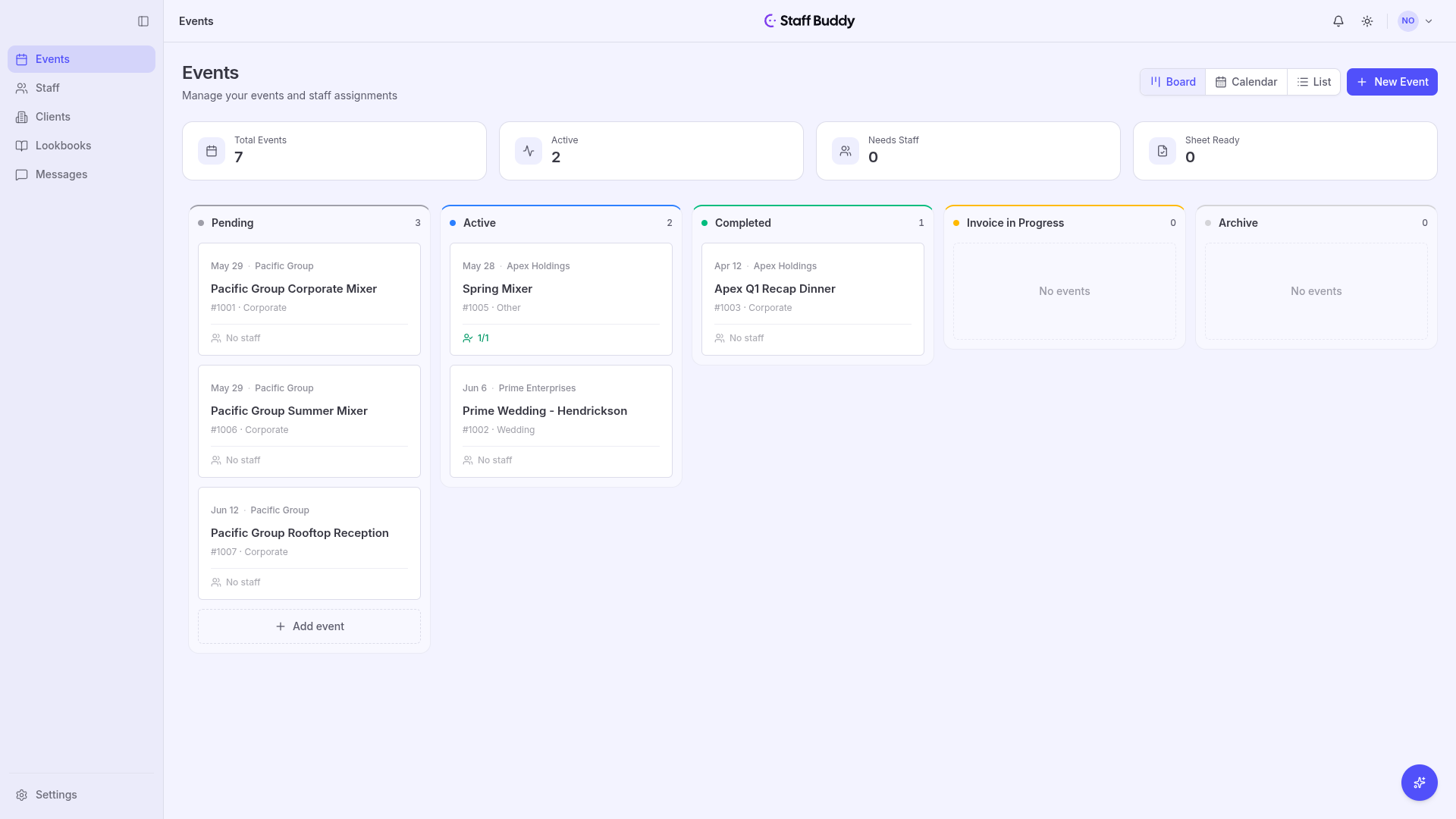
Task: Click staff icon on Rooftop Reception card
Action: point(216,582)
